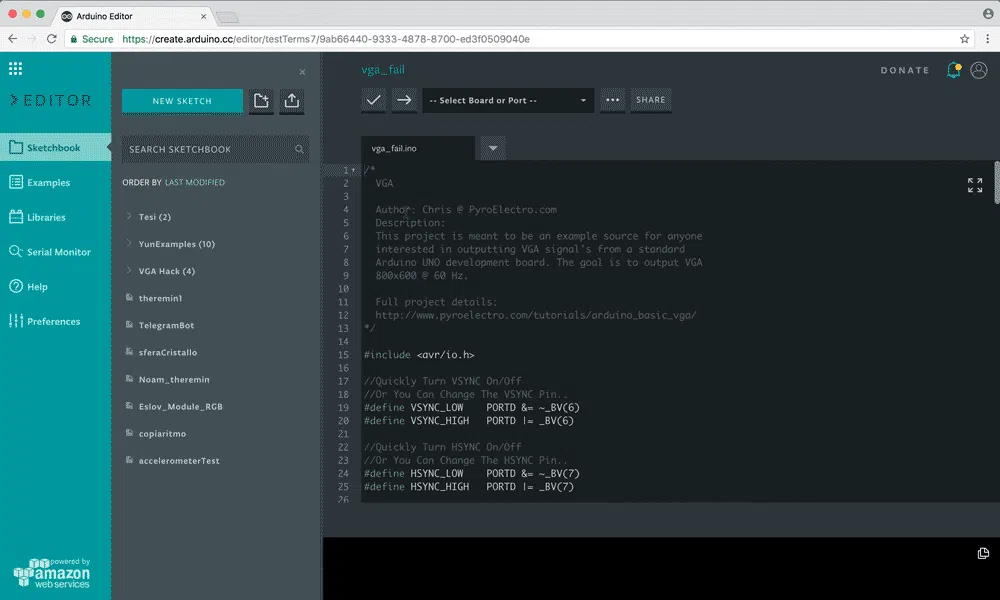Click the Verify checkmark icon
The image size is (1000, 600).
coord(374,100)
